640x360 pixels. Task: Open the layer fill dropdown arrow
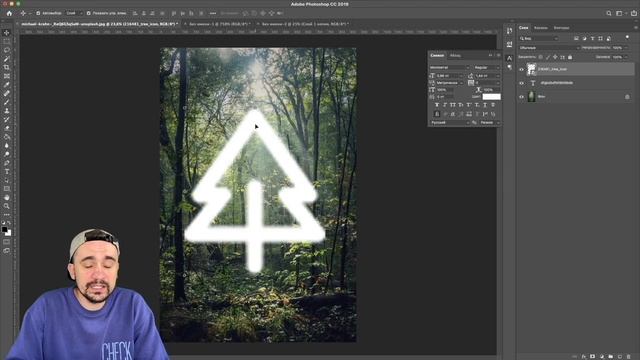tap(626, 57)
